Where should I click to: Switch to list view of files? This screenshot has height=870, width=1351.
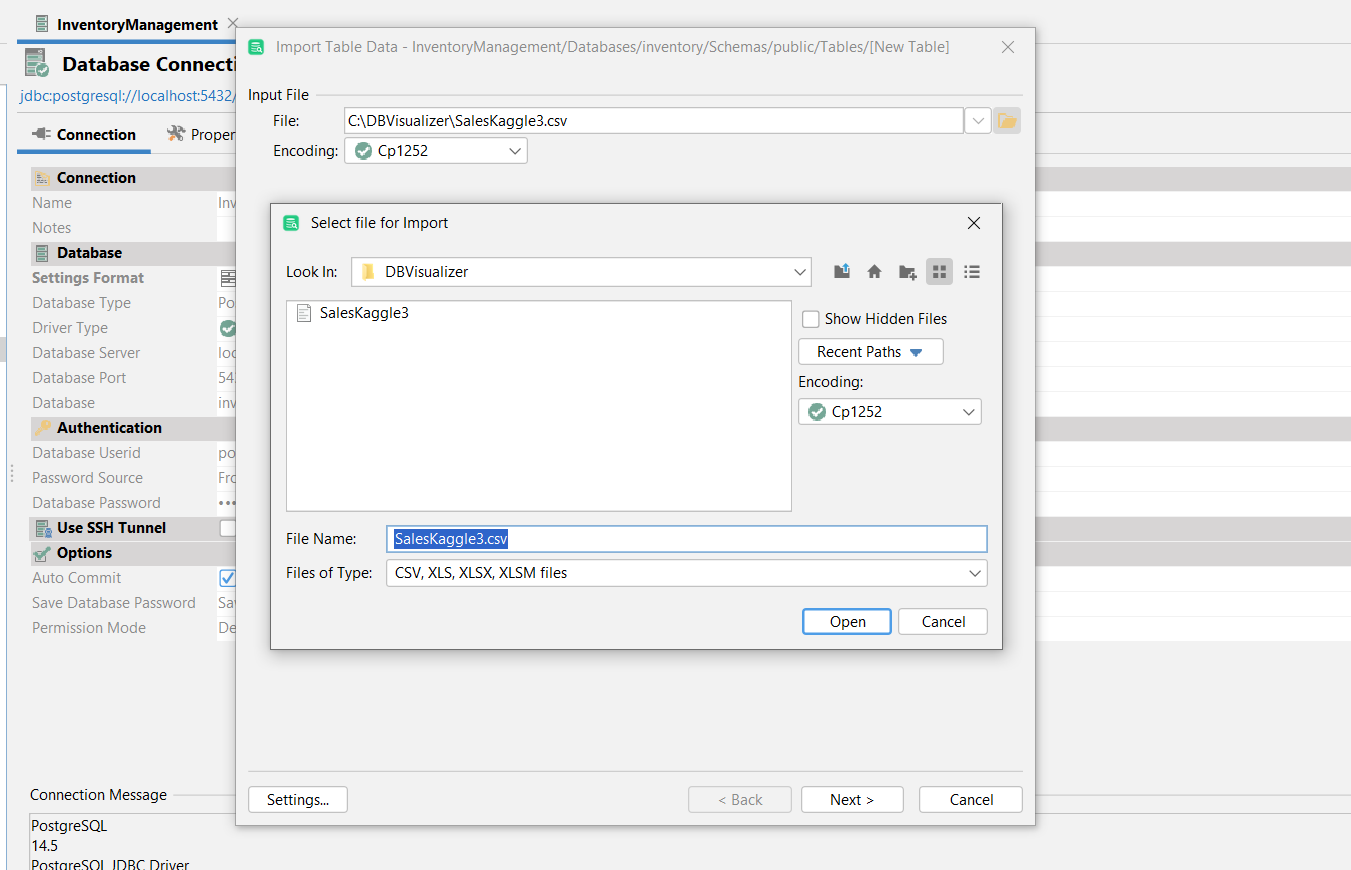[971, 271]
